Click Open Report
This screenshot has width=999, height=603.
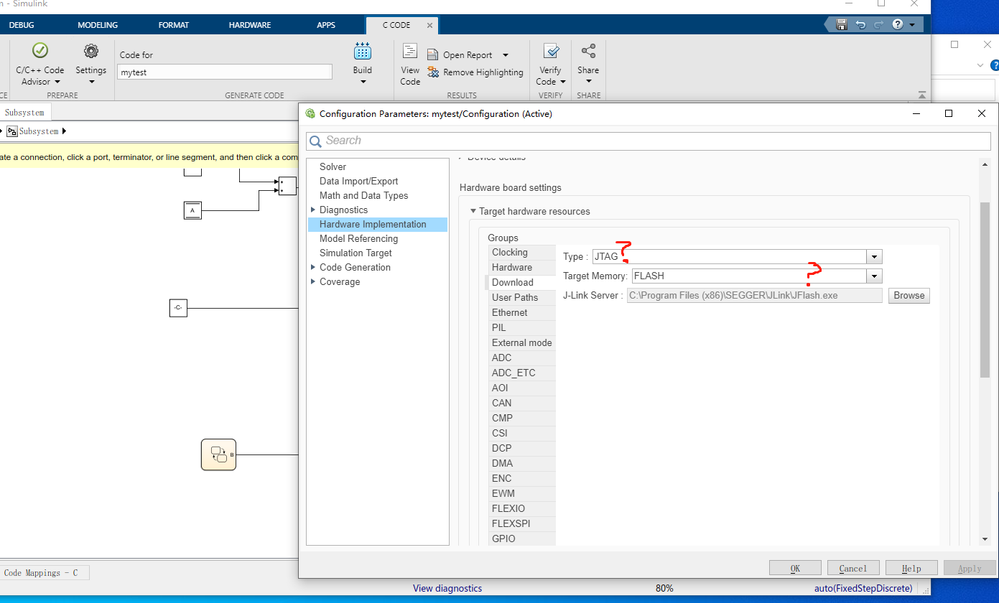coord(468,55)
